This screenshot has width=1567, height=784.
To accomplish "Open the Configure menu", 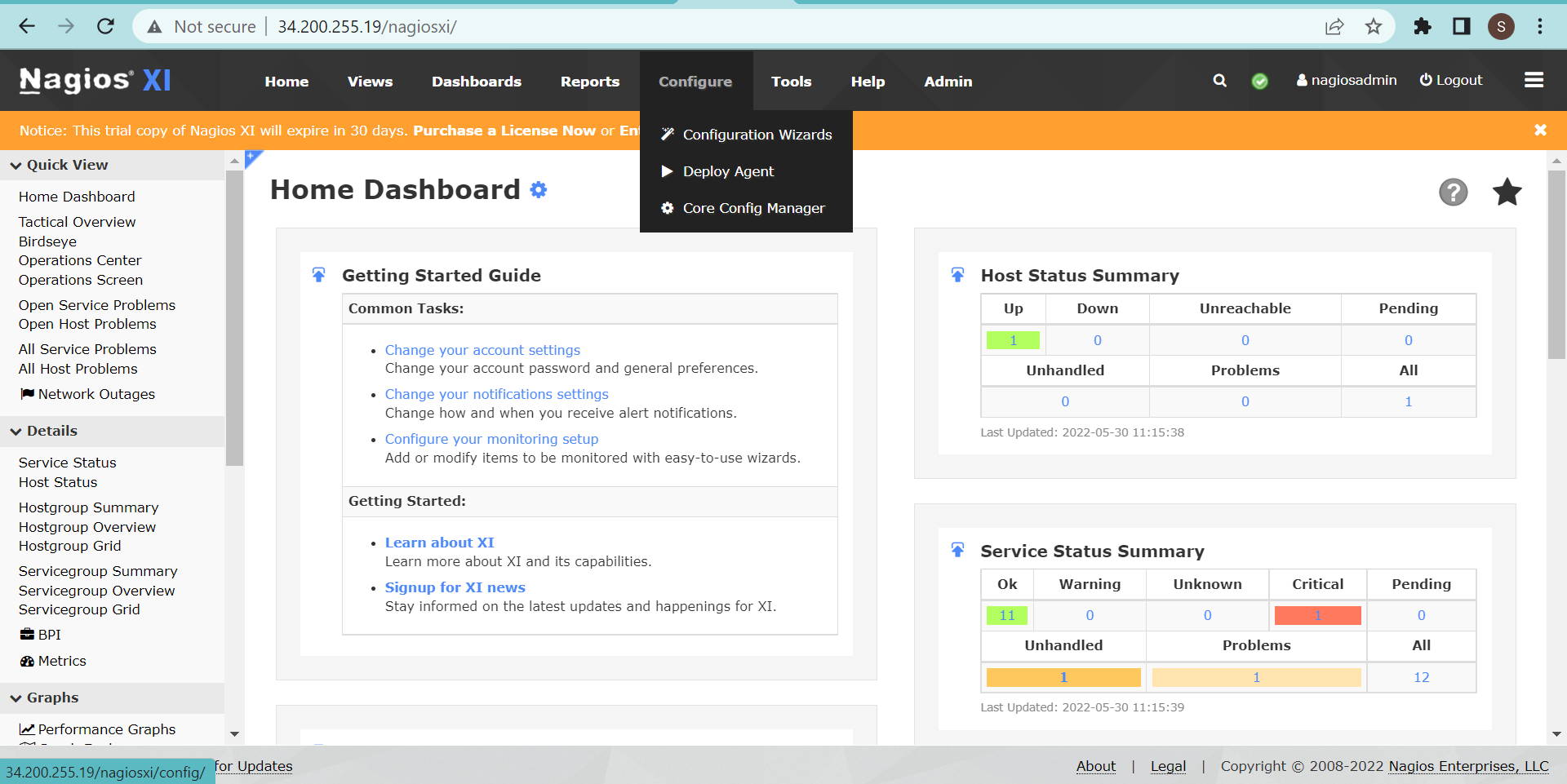I will coord(695,82).
